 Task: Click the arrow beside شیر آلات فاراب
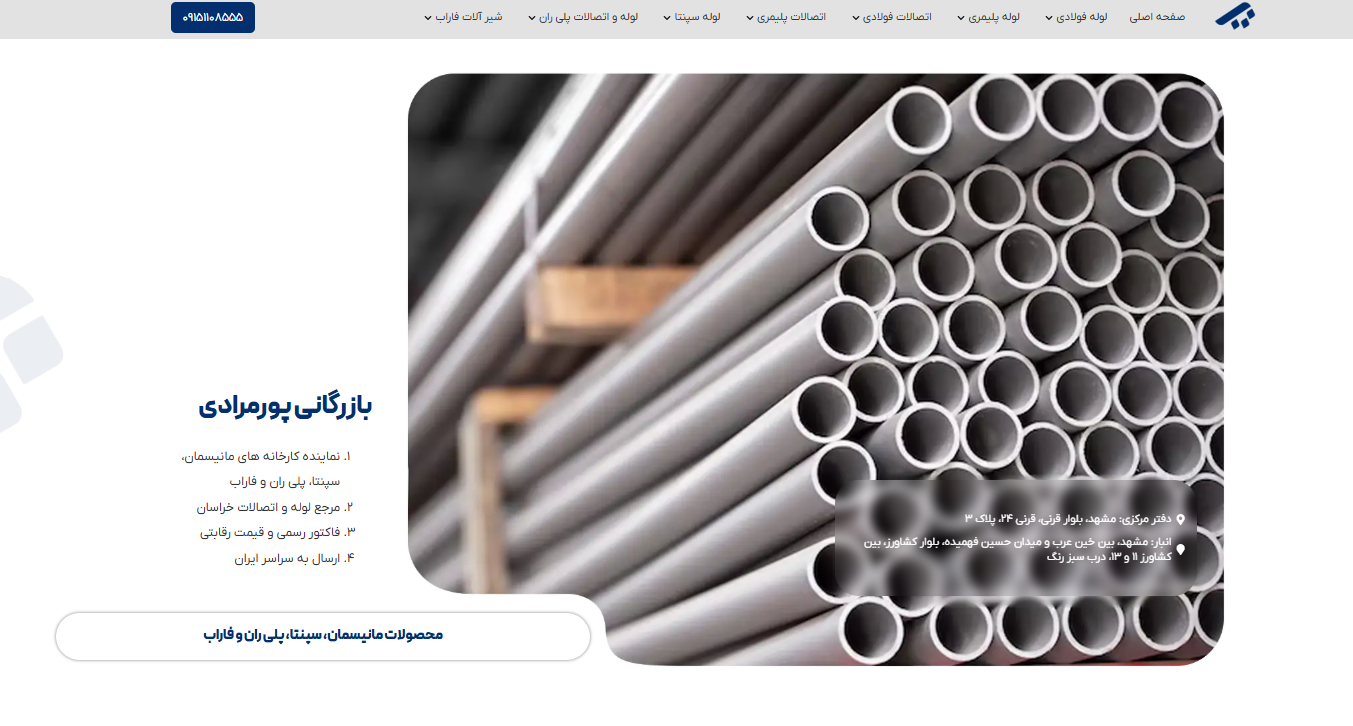click(x=427, y=18)
